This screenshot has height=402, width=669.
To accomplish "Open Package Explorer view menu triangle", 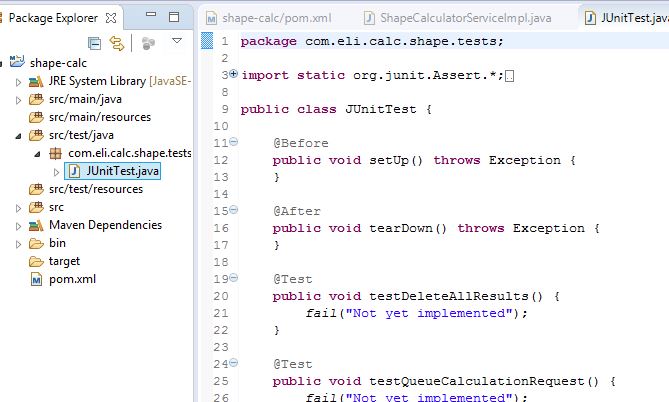I will coord(177,41).
